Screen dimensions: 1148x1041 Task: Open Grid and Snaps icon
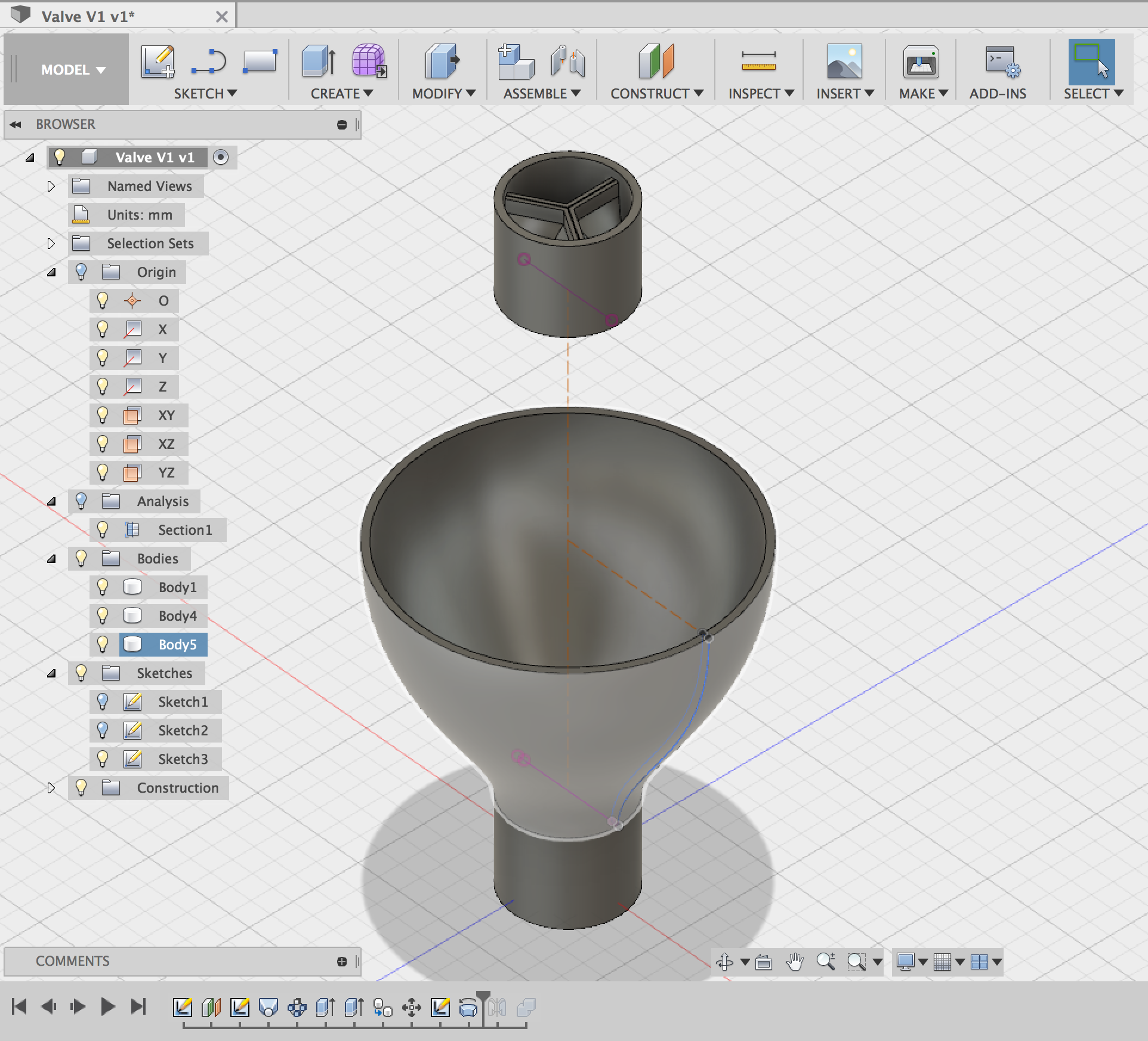click(942, 962)
